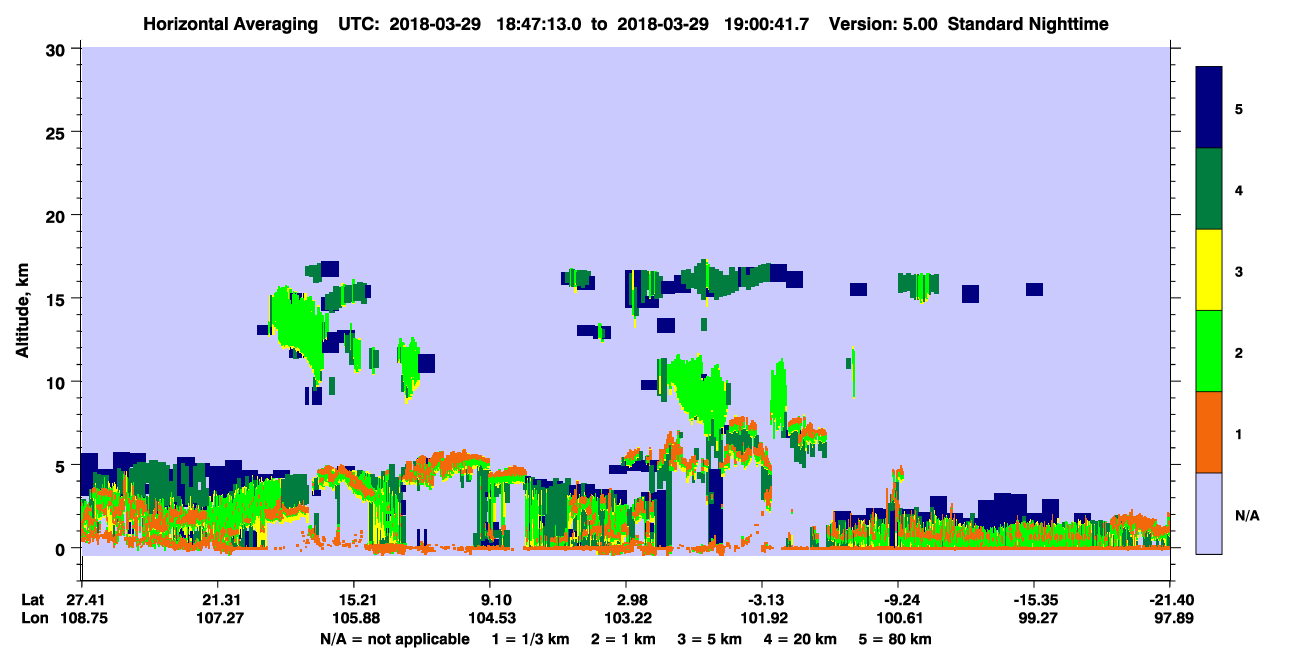This screenshot has height=667, width=1300.
Task: Click latitude value 21.31
Action: tap(217, 600)
